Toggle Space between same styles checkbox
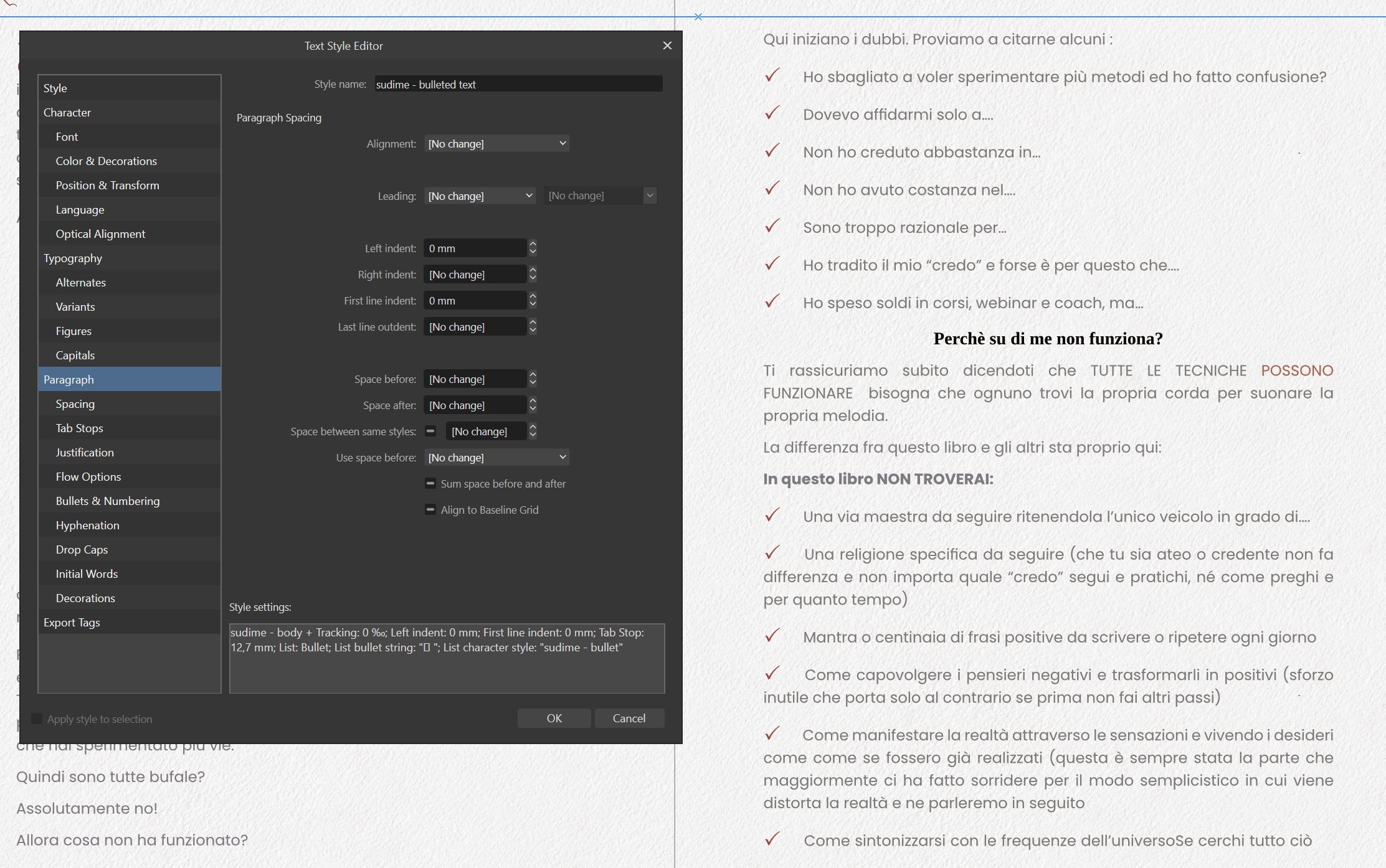This screenshot has height=868, width=1386. 430,431
